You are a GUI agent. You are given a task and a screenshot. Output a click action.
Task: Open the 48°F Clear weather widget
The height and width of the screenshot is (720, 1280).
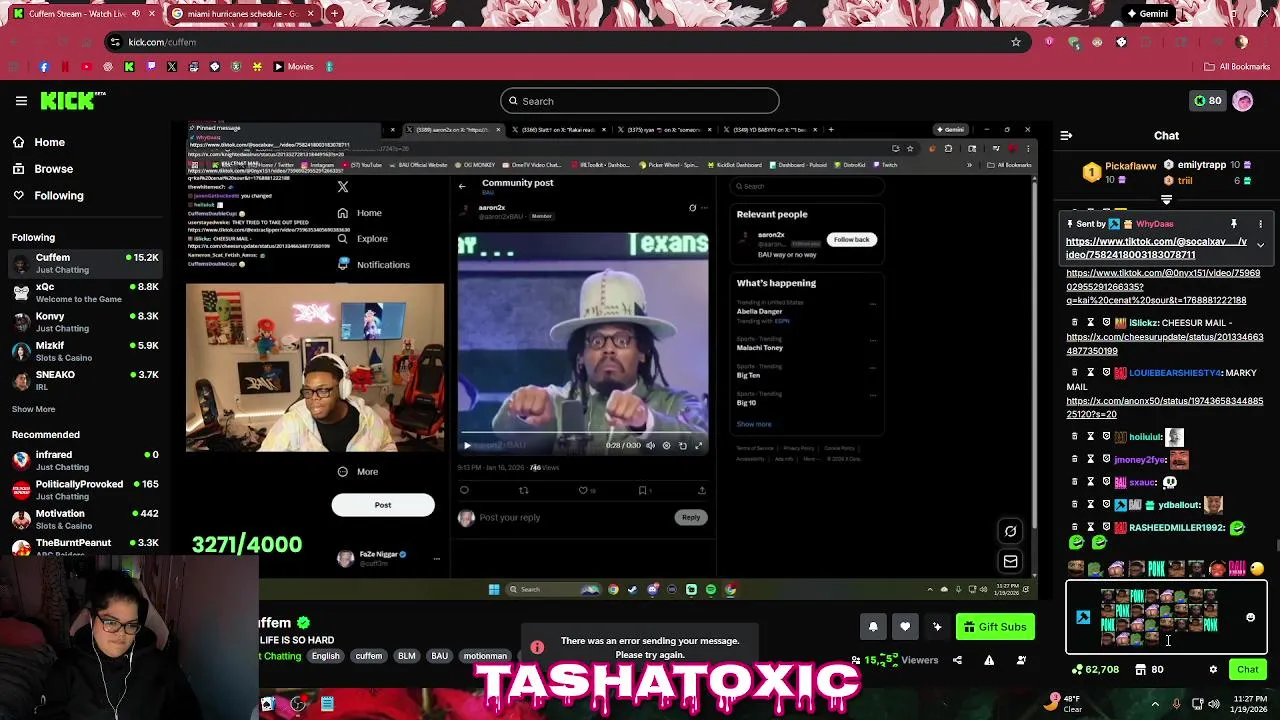pyautogui.click(x=1065, y=704)
